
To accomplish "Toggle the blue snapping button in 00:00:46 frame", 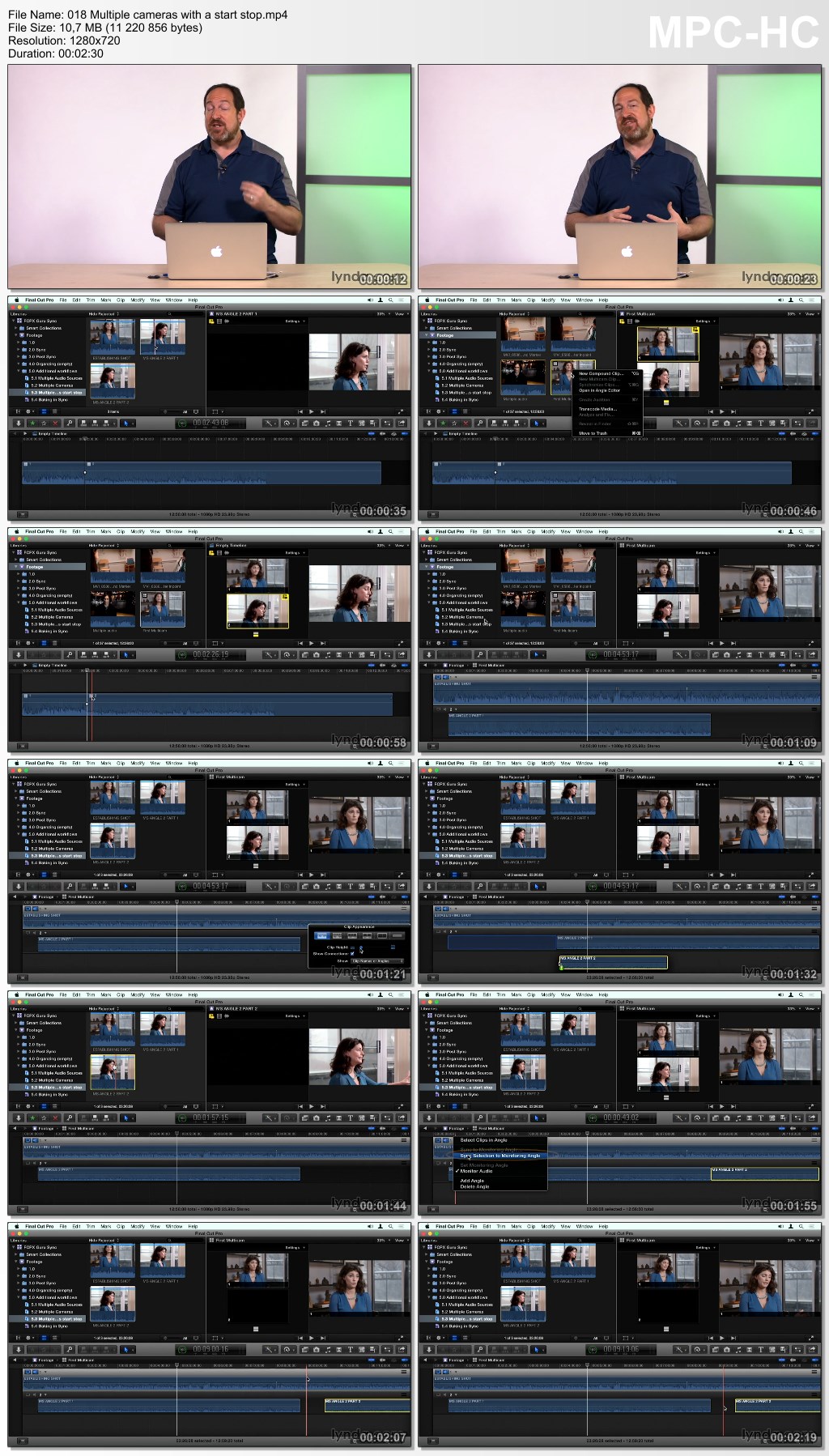I will (814, 433).
